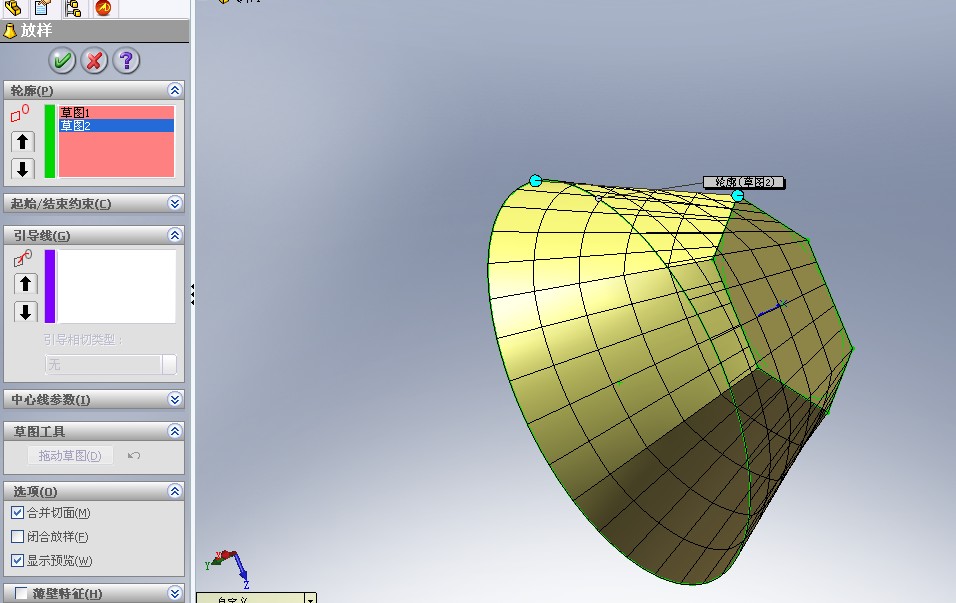Click the 拖动草图(D) button
Screen dimensions: 956x603
(x=70, y=455)
